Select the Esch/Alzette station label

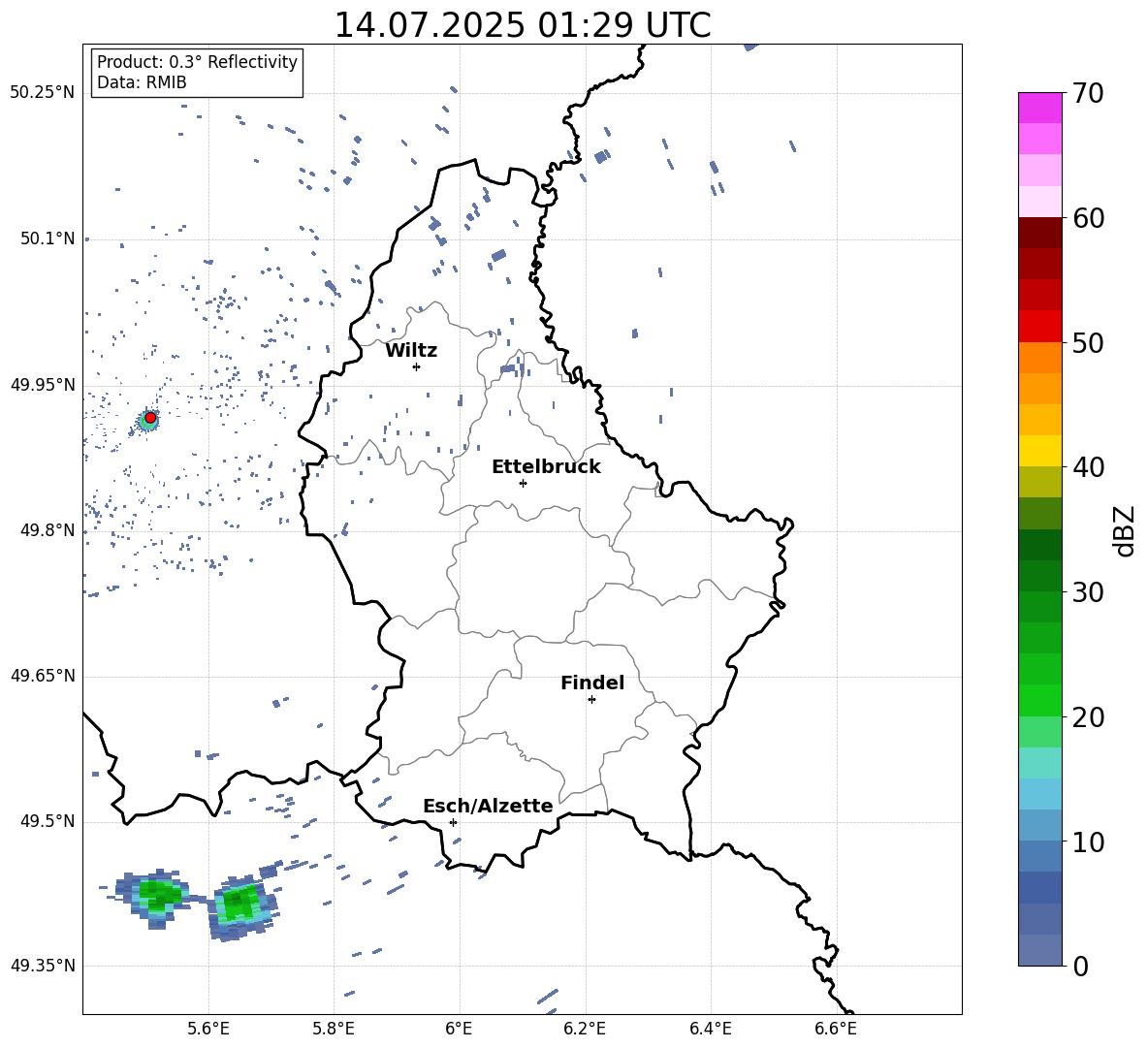[488, 806]
